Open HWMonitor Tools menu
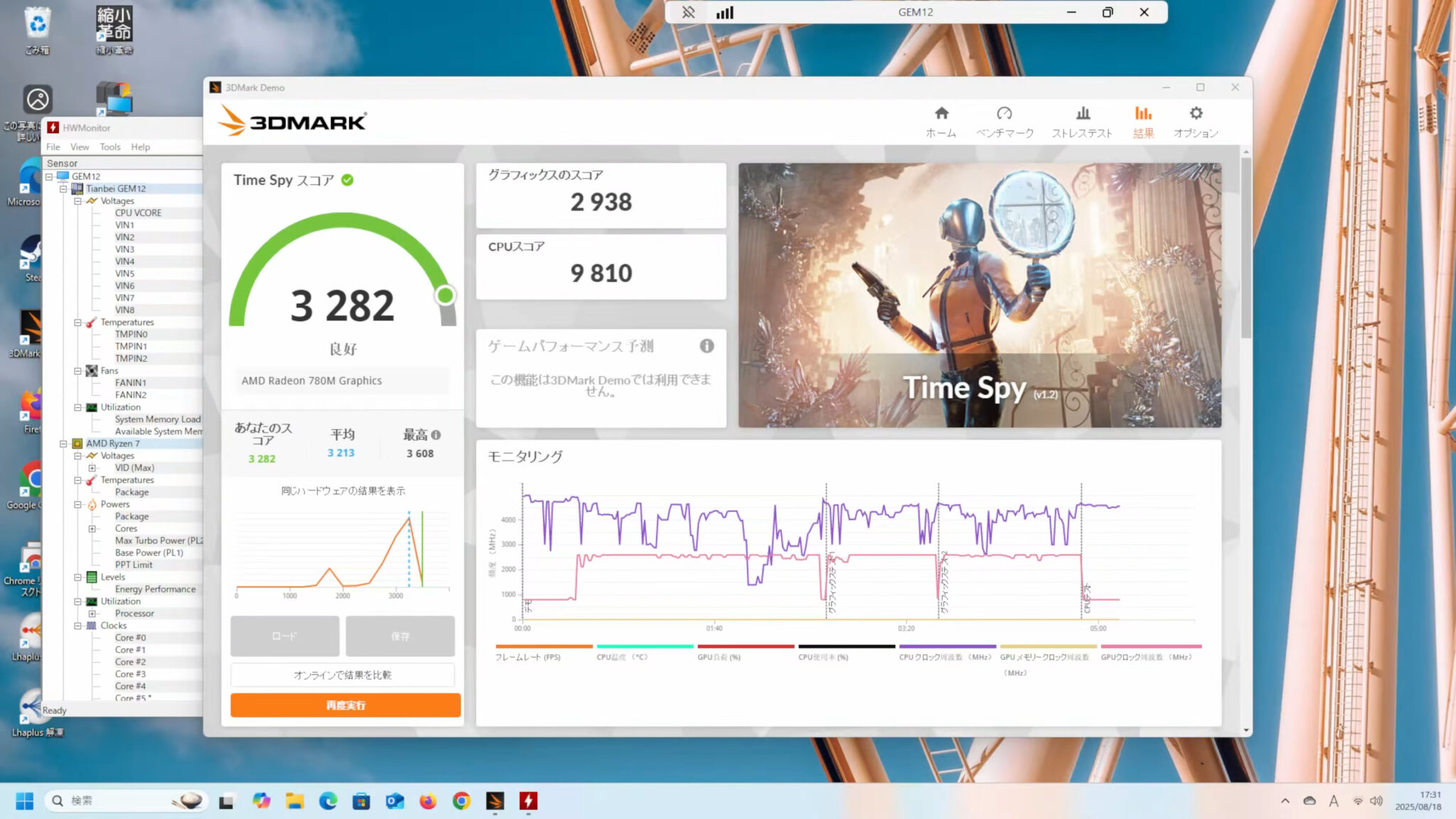This screenshot has height=819, width=1456. pos(110,146)
